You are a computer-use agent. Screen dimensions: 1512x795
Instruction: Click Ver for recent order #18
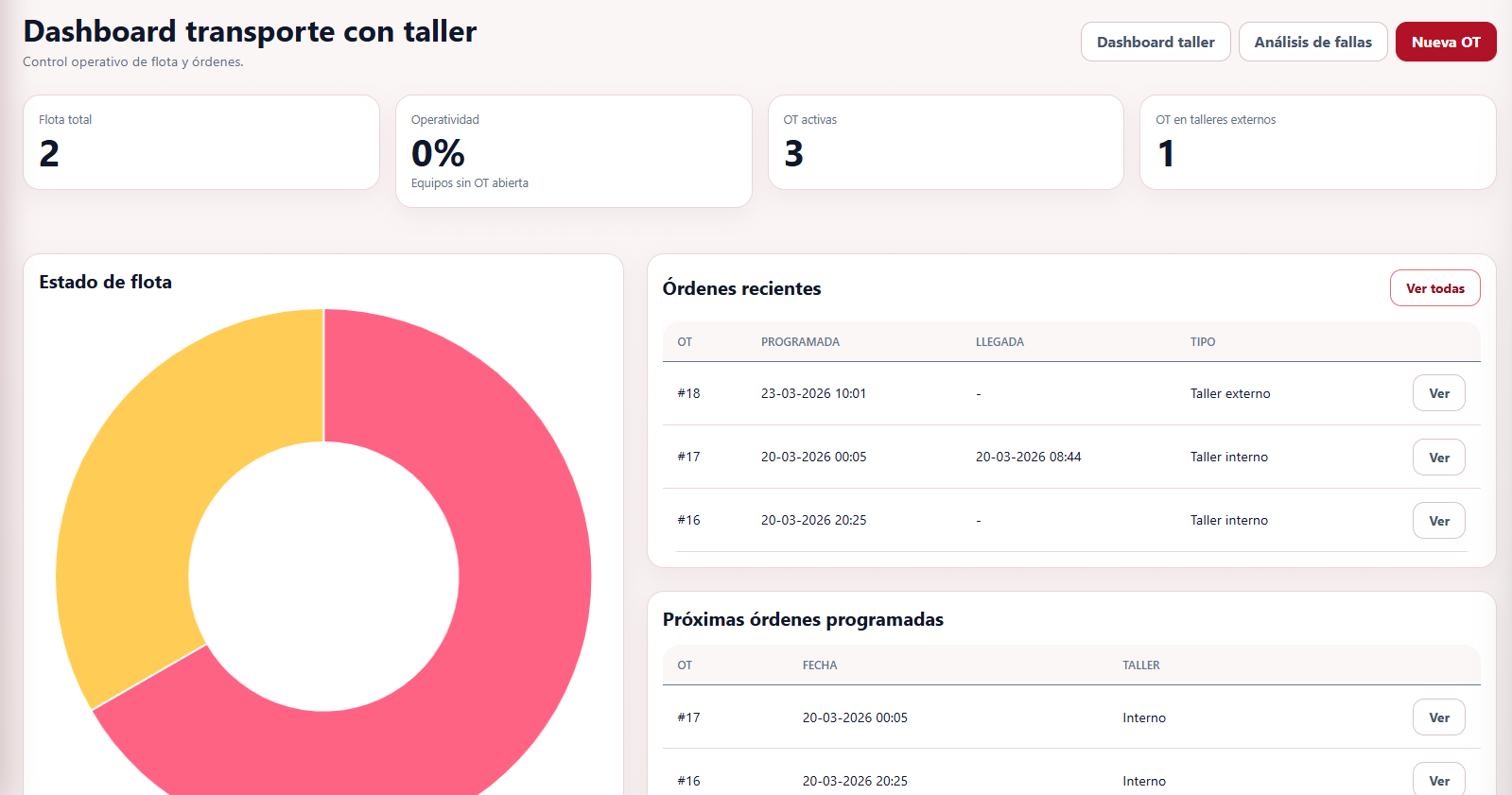[x=1438, y=393]
